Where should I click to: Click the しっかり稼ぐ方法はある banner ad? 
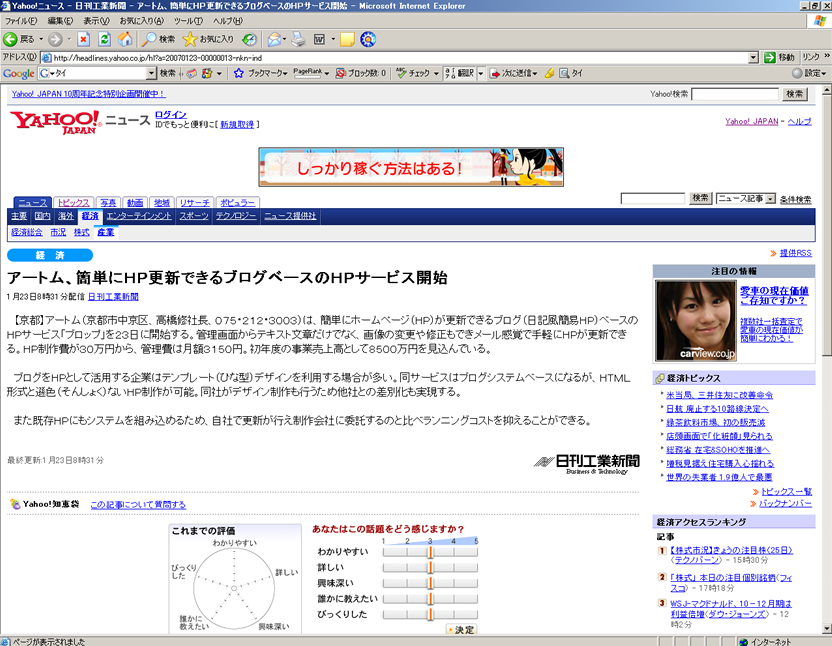click(411, 167)
